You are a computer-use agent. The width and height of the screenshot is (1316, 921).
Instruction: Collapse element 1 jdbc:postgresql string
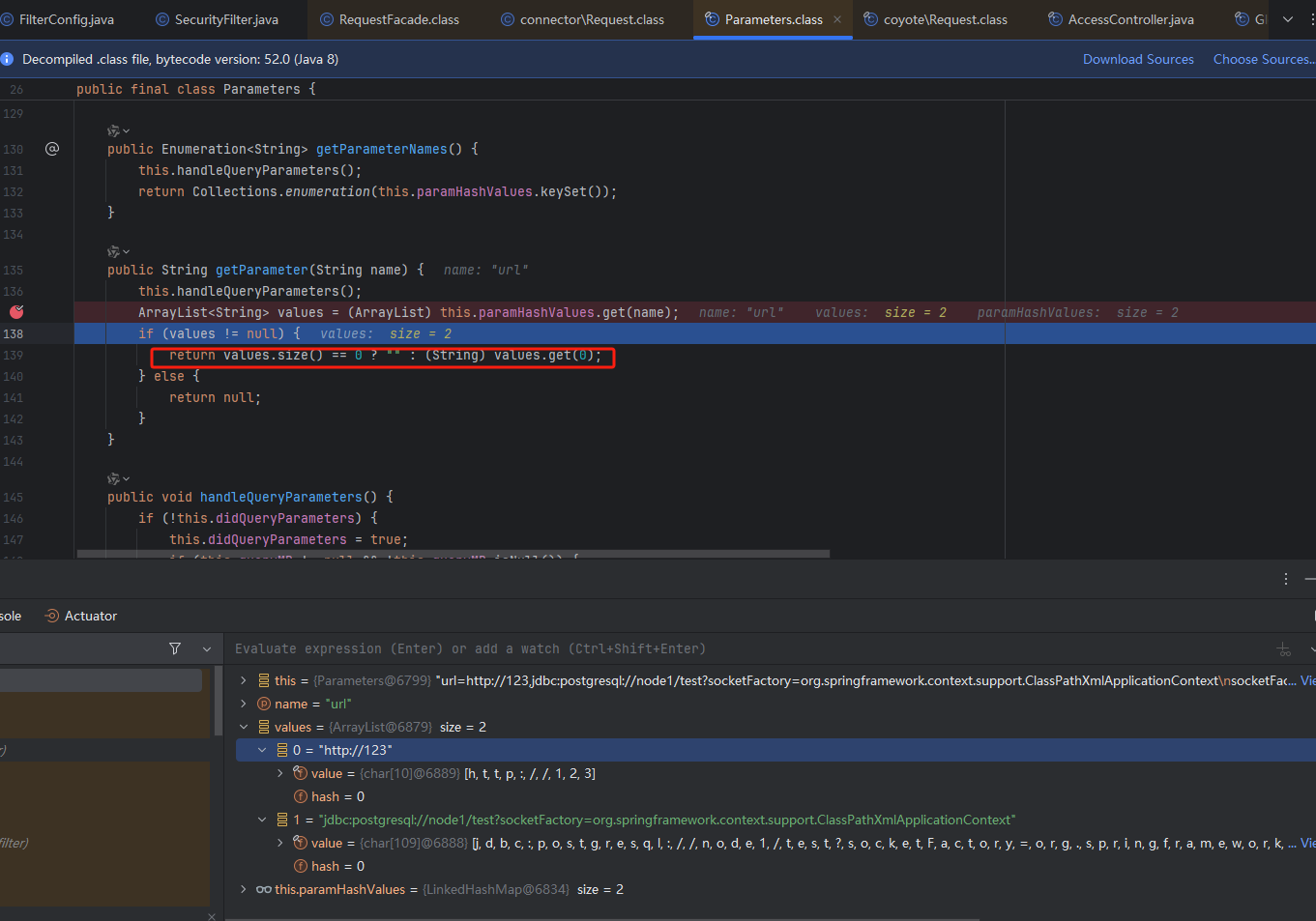click(x=262, y=820)
